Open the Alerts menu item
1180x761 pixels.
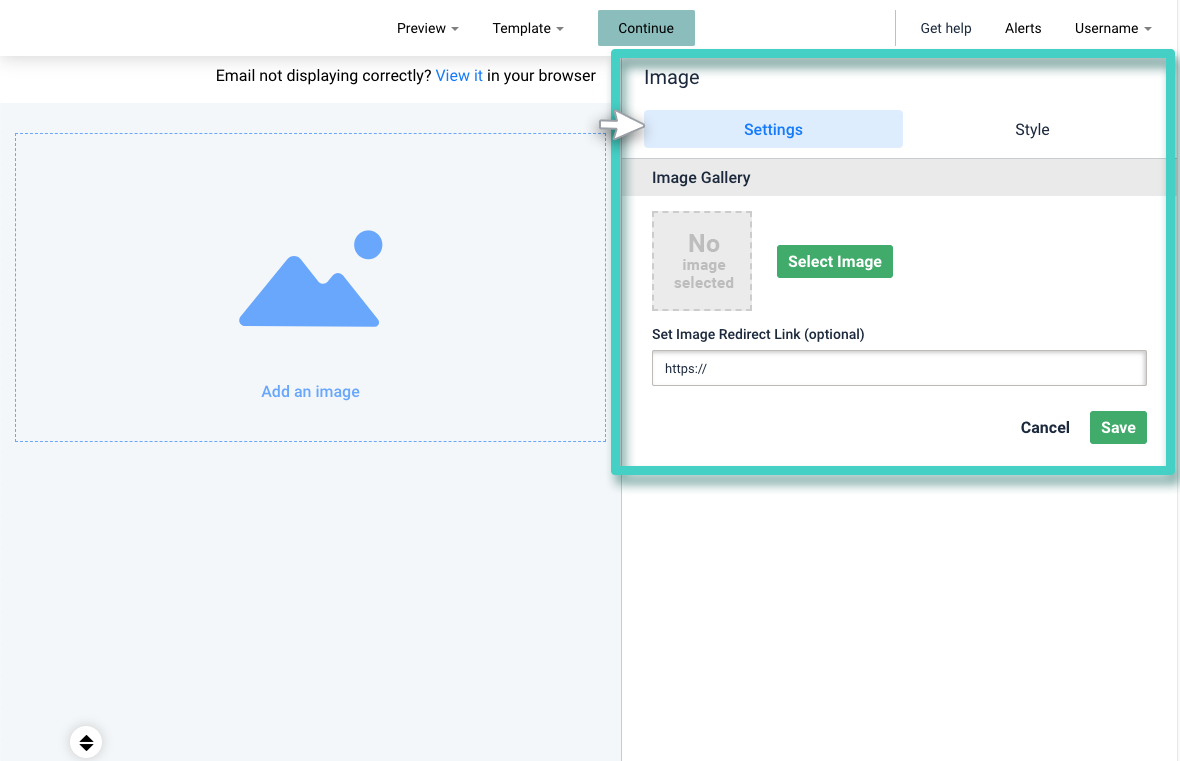(x=1023, y=29)
